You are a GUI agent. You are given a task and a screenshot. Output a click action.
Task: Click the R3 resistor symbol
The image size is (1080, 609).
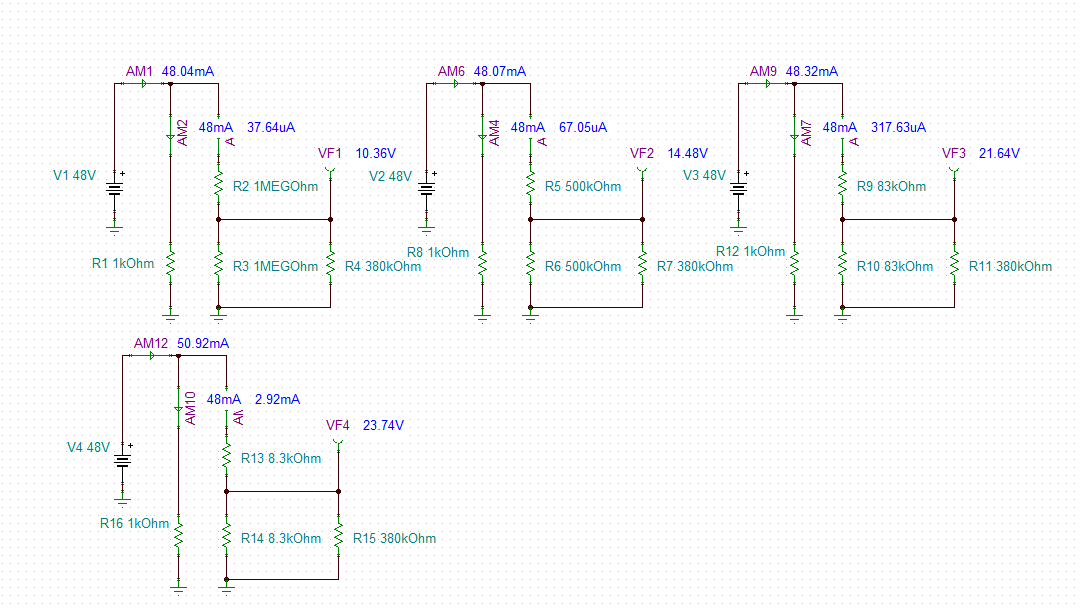pyautogui.click(x=218, y=263)
